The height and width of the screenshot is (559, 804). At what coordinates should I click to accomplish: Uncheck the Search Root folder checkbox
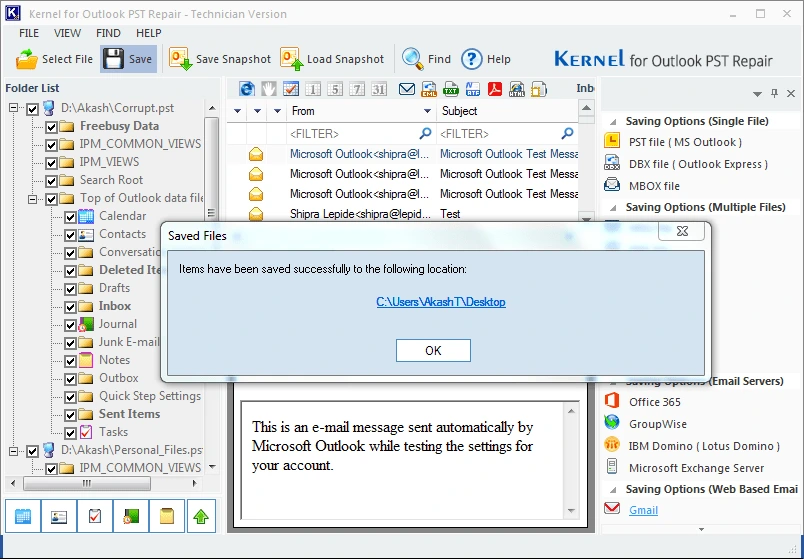tap(51, 181)
